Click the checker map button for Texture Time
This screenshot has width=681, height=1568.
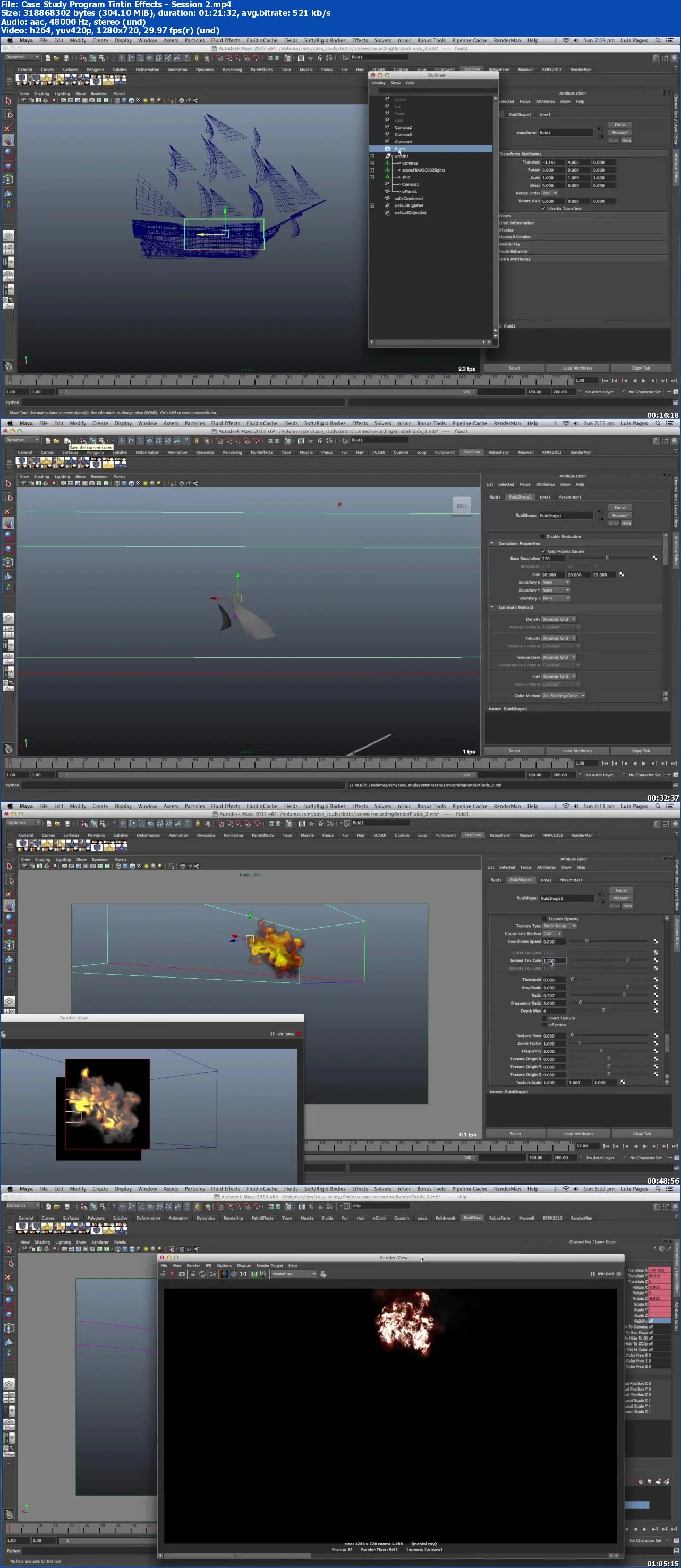pos(656,1035)
